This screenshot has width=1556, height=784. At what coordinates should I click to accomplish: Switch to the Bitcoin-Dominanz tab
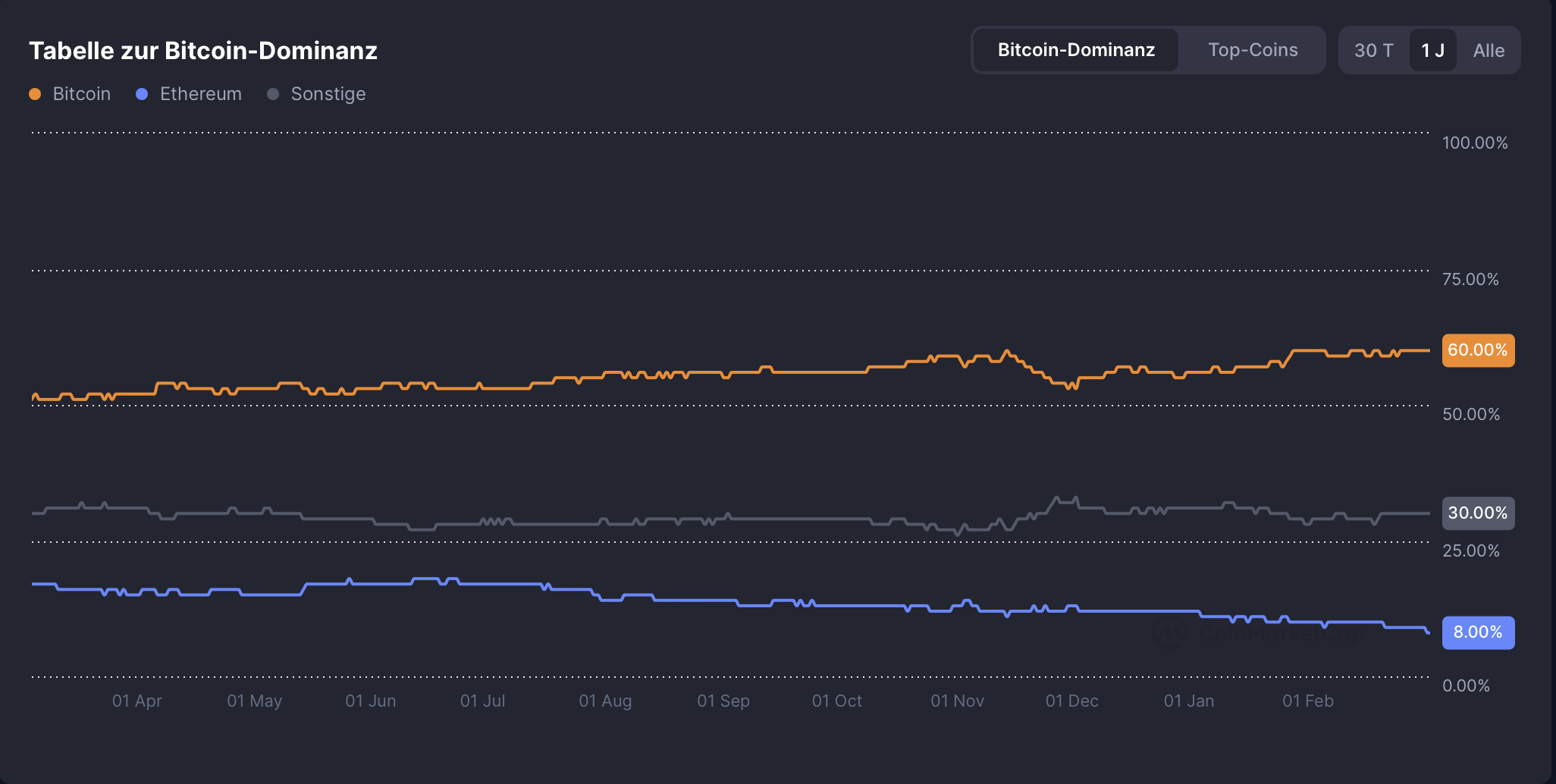click(x=1076, y=50)
